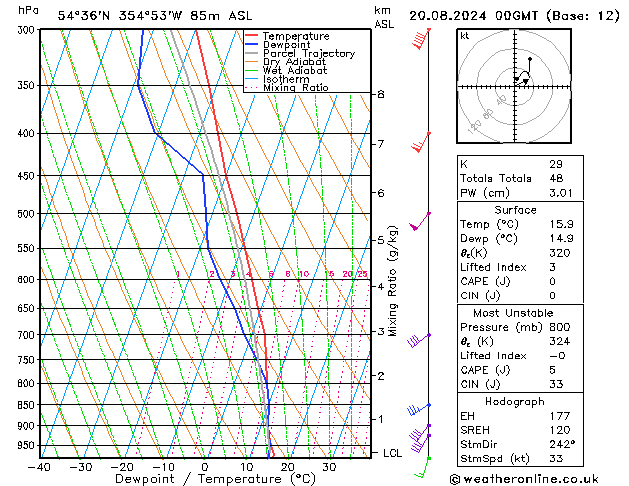
Task: Click the red wind barb at 400 hPa
Action: coord(421,142)
